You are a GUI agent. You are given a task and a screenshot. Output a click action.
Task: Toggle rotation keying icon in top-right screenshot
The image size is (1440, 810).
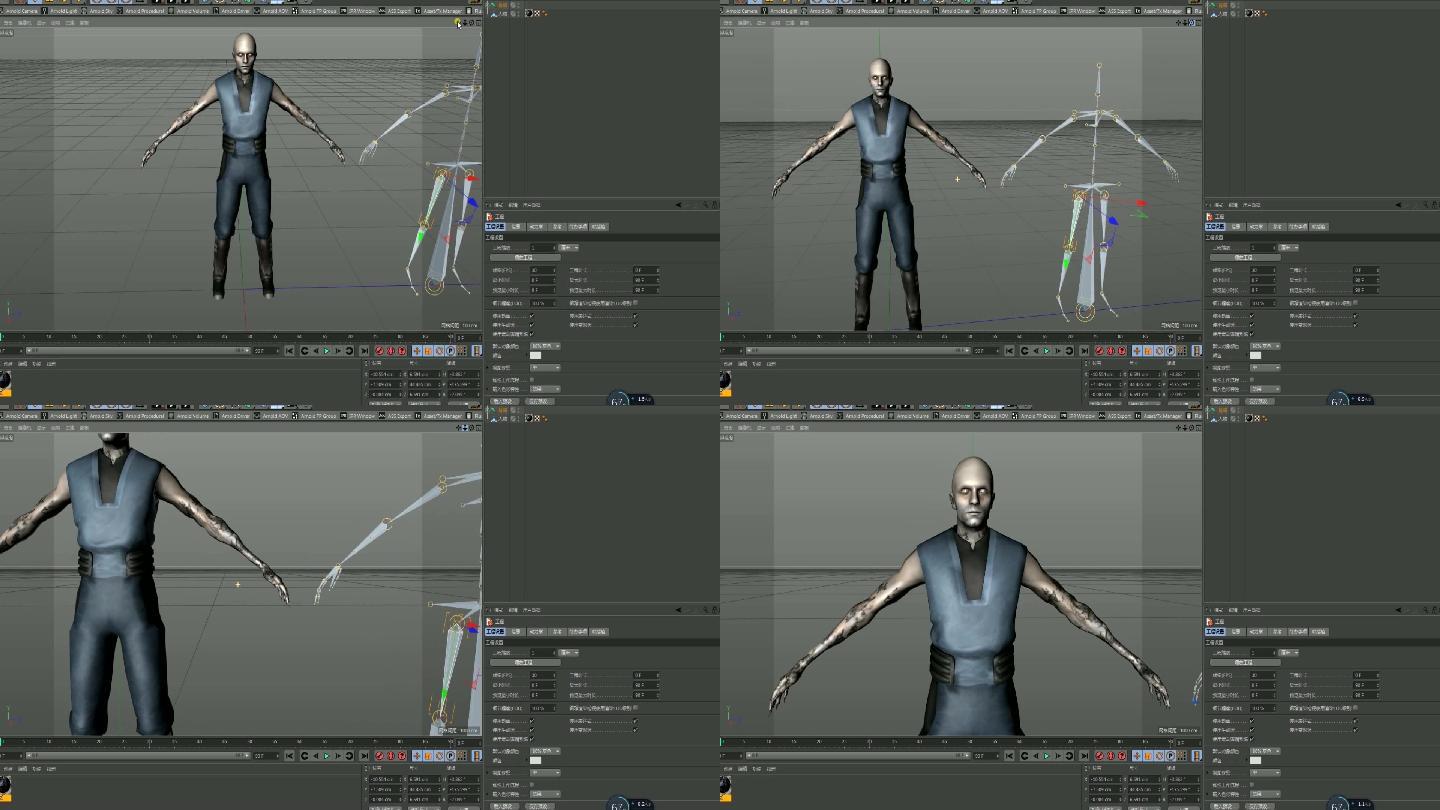click(x=1159, y=351)
